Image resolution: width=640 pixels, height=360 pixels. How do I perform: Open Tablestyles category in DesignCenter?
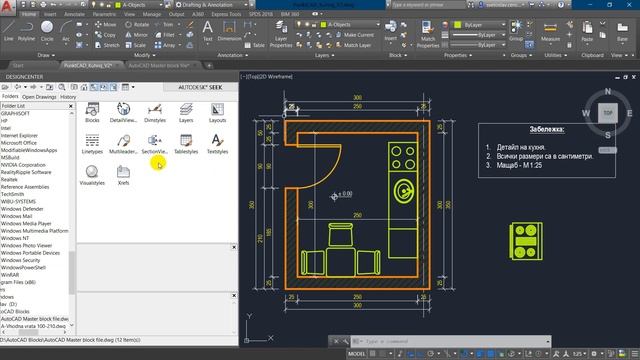tap(186, 144)
